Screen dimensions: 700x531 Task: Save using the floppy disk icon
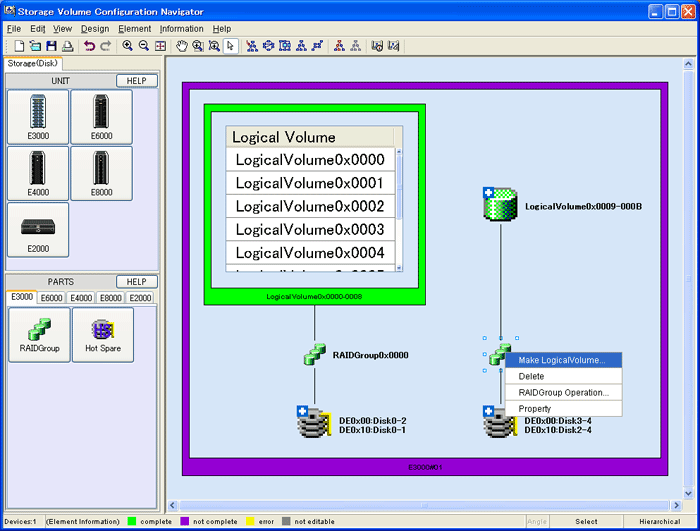(x=51, y=46)
